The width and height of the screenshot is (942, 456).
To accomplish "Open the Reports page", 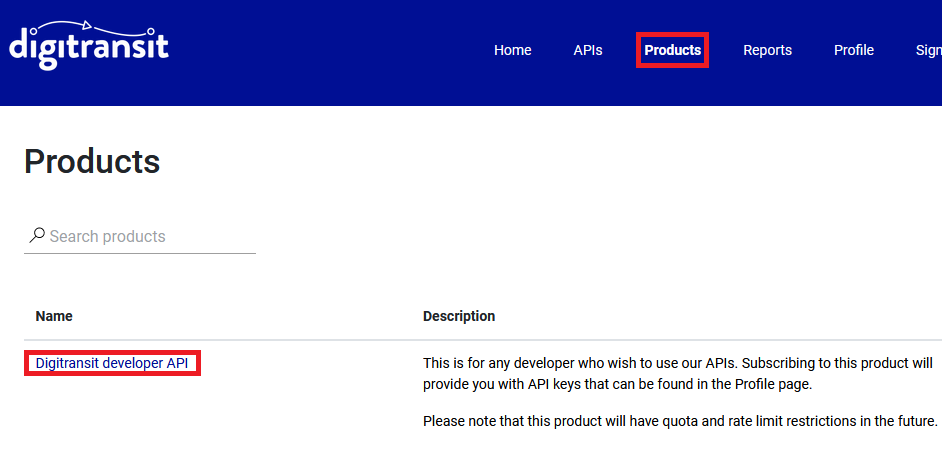I will (767, 50).
